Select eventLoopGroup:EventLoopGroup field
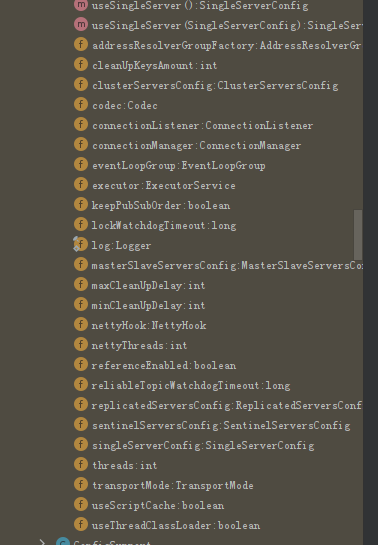This screenshot has height=545, width=378. (x=179, y=165)
